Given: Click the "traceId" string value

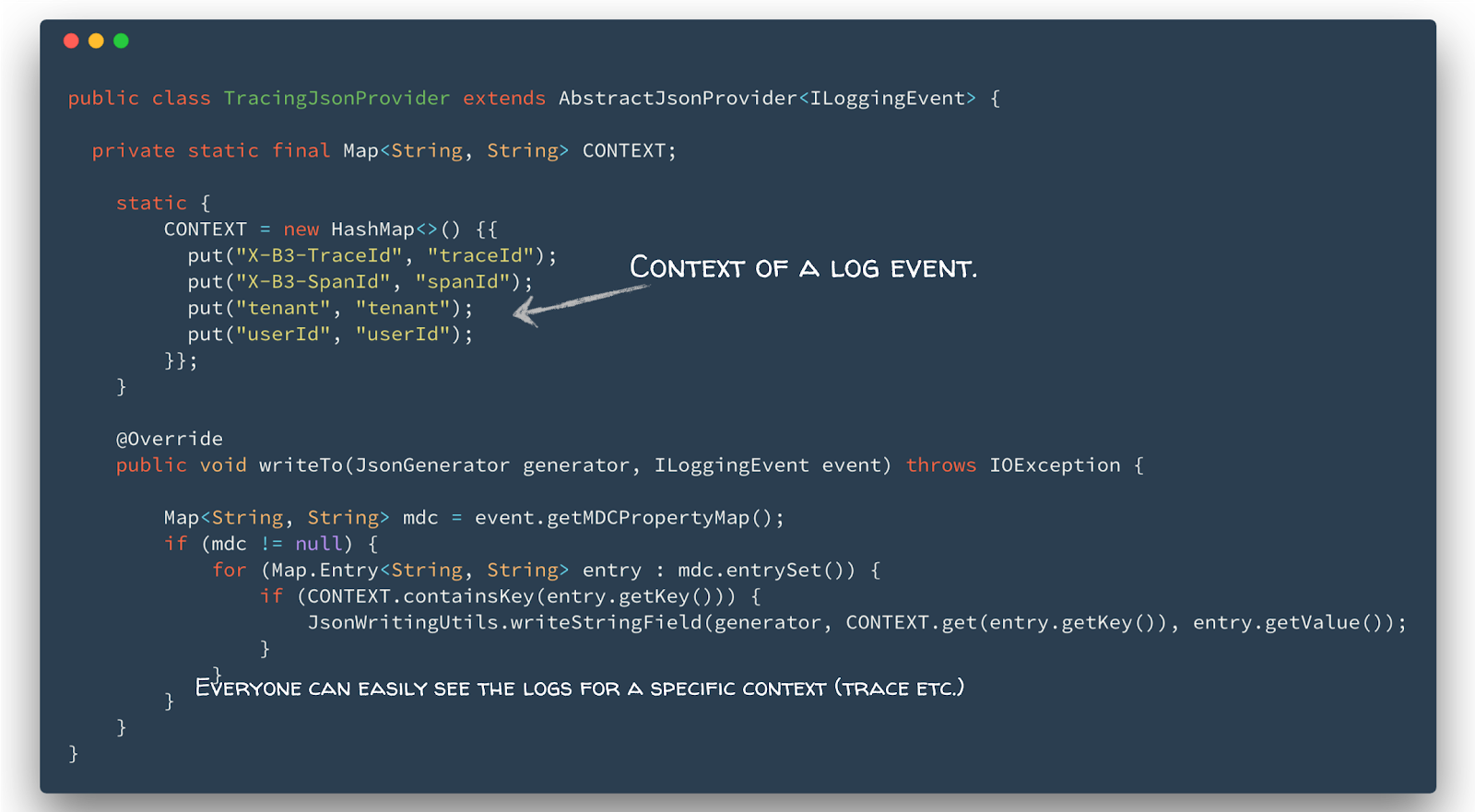Looking at the screenshot, I should coord(480,255).
